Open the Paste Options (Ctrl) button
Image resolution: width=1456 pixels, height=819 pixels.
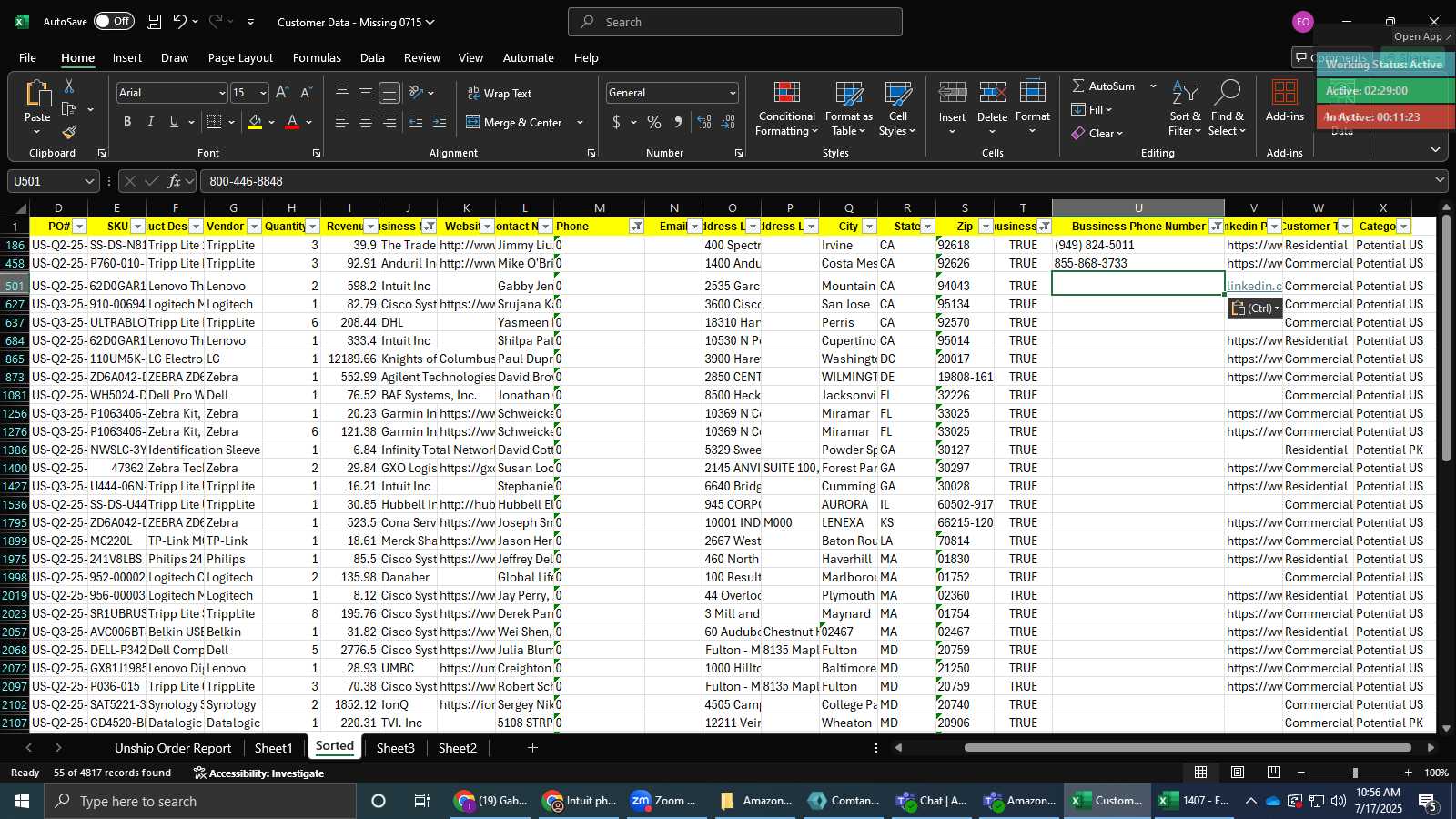point(1256,308)
